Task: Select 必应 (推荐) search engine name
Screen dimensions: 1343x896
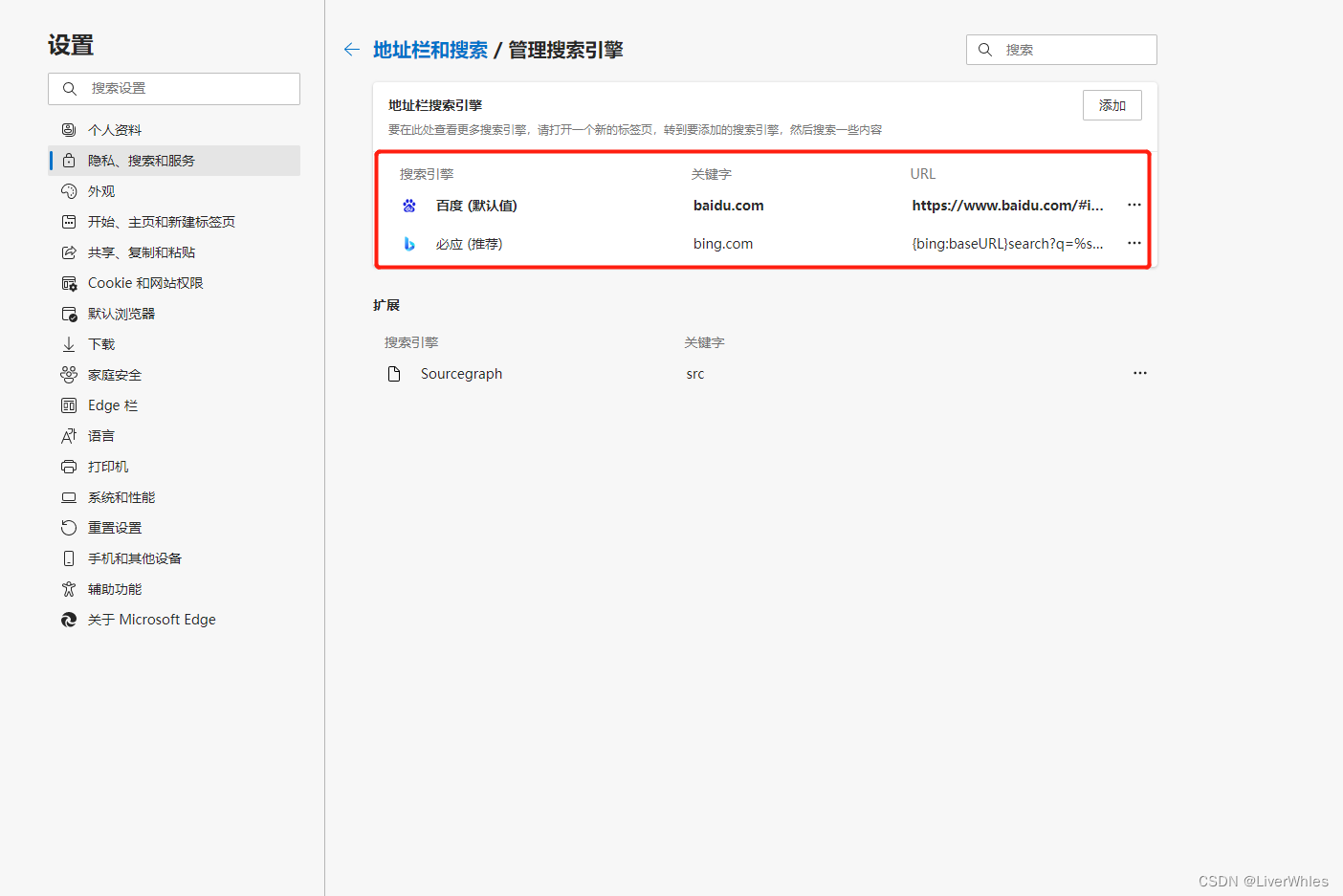Action: (469, 244)
